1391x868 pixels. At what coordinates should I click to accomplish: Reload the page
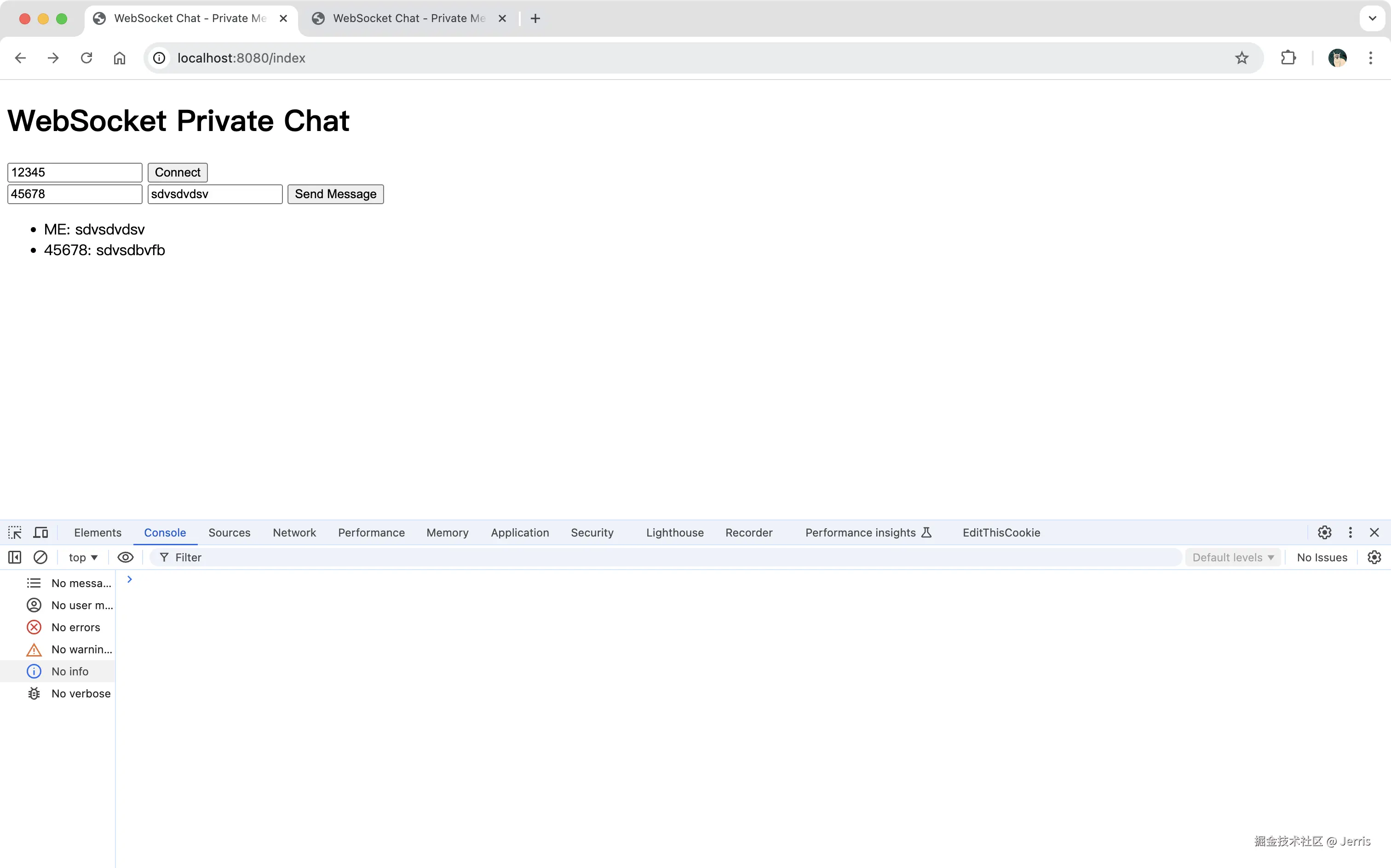tap(86, 58)
